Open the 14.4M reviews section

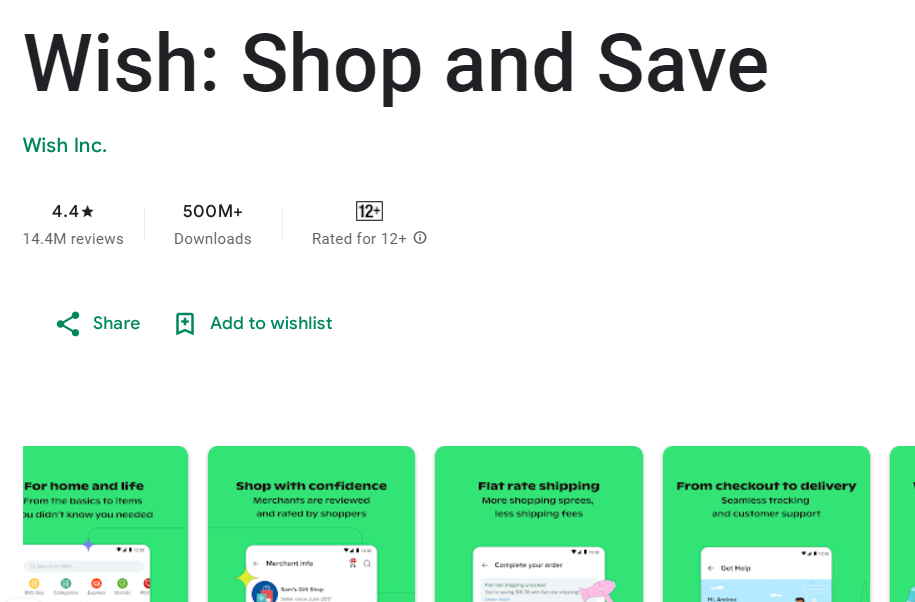(73, 239)
